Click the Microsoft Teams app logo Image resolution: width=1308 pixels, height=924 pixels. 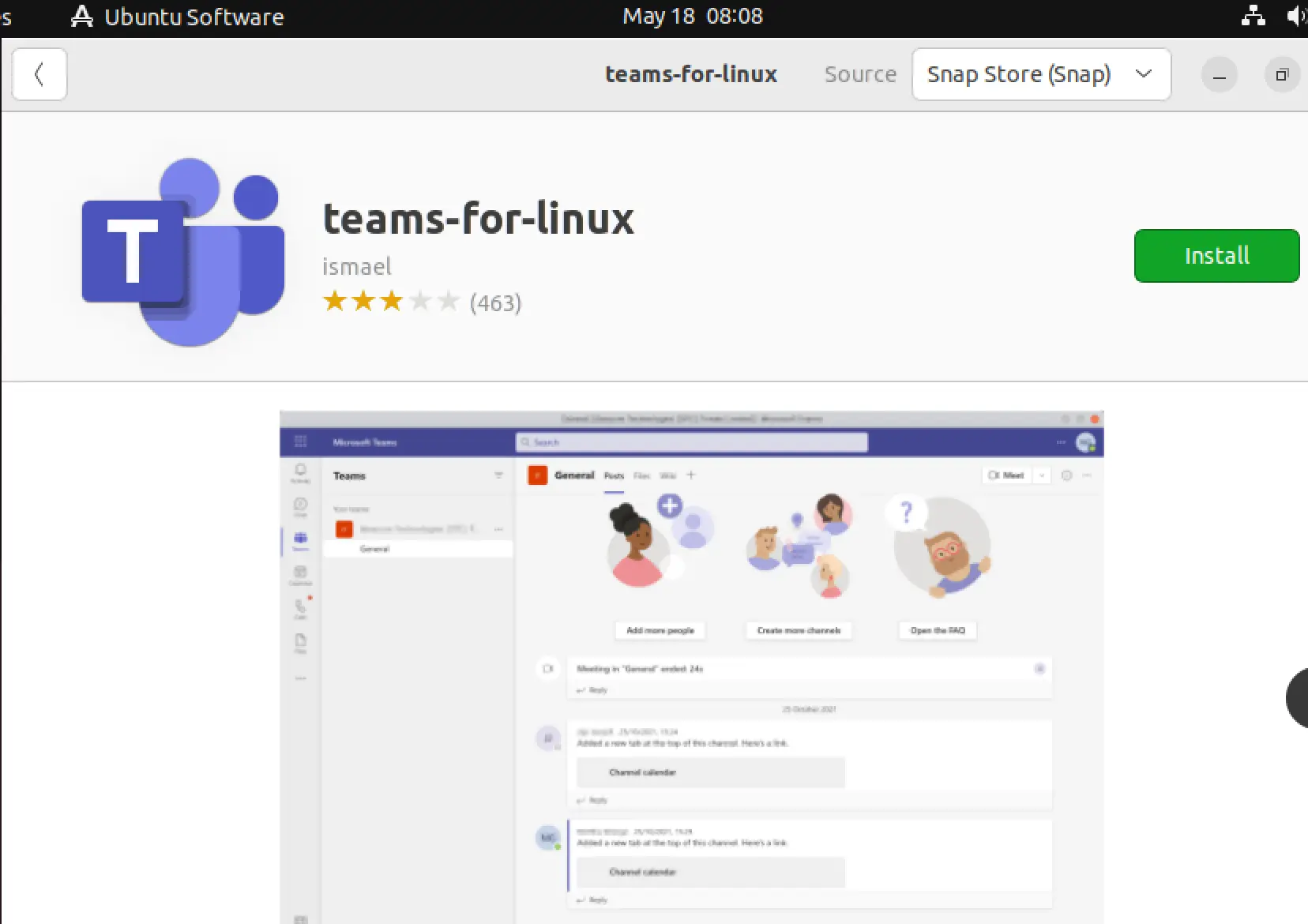pyautogui.click(x=183, y=252)
